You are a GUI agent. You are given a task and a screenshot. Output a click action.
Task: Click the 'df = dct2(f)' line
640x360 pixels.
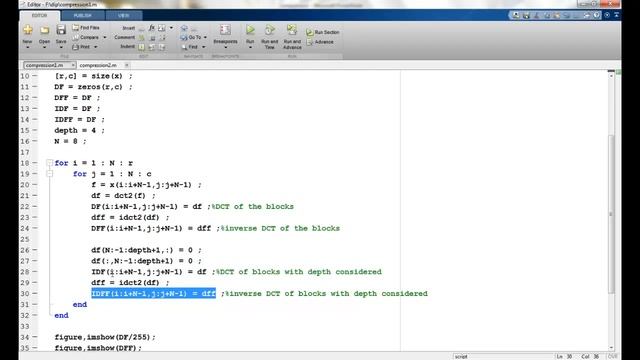tap(123, 196)
